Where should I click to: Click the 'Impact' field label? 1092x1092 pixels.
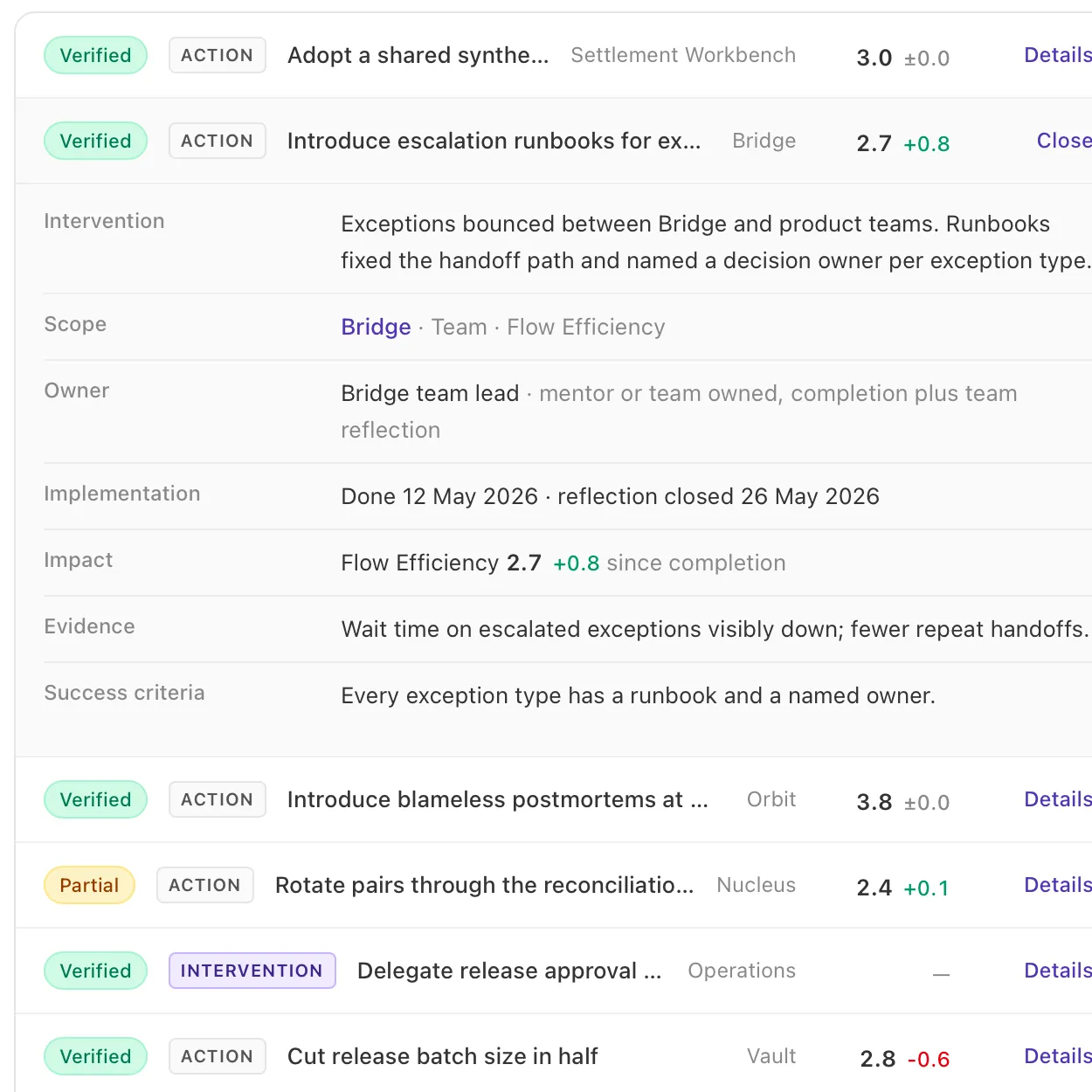click(x=79, y=560)
